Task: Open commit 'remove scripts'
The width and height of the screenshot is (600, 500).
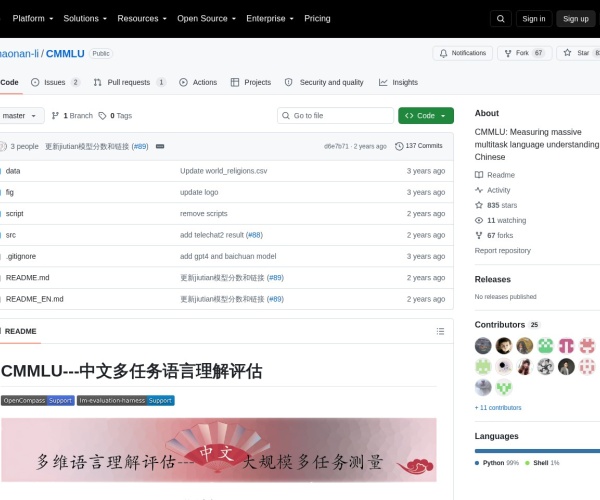Action: pos(204,214)
